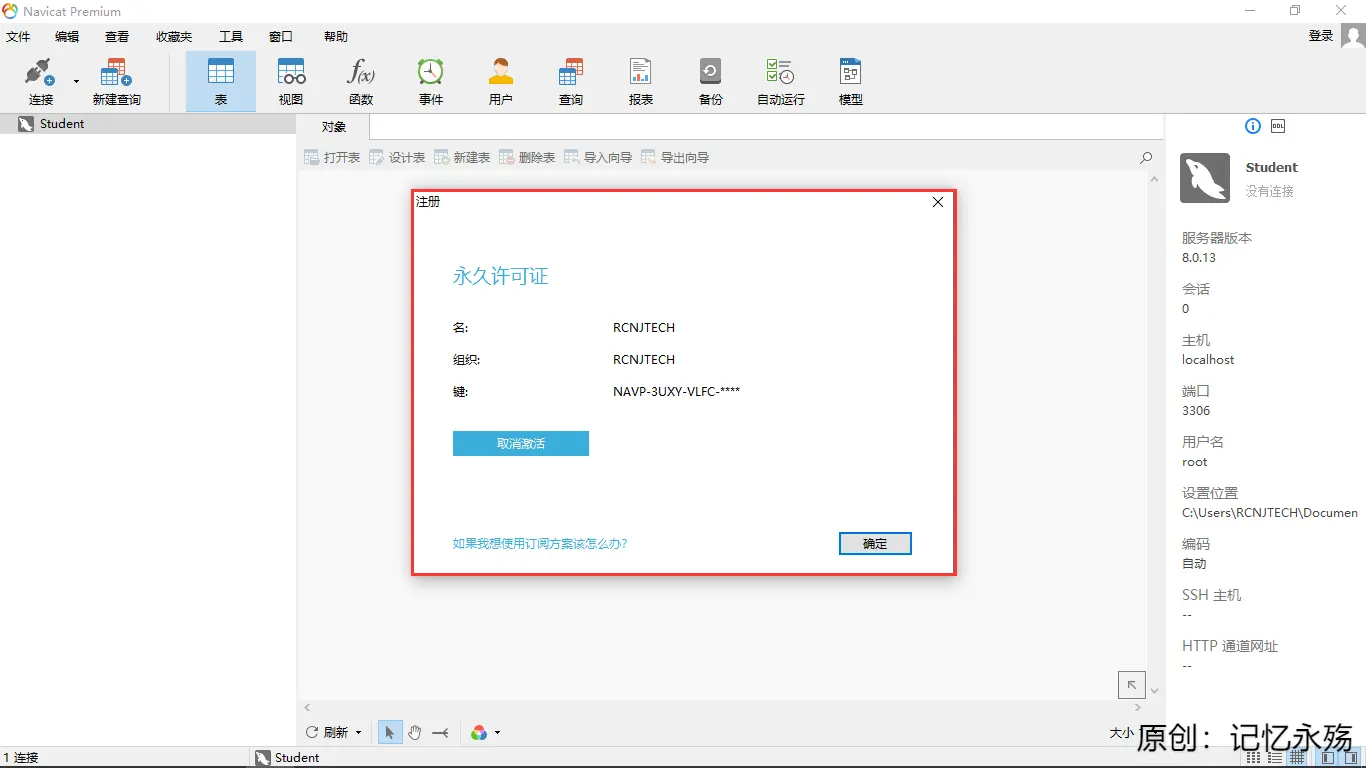Screen dimensions: 1366x768
Task: Click 打开表 open table button
Action: click(x=331, y=158)
